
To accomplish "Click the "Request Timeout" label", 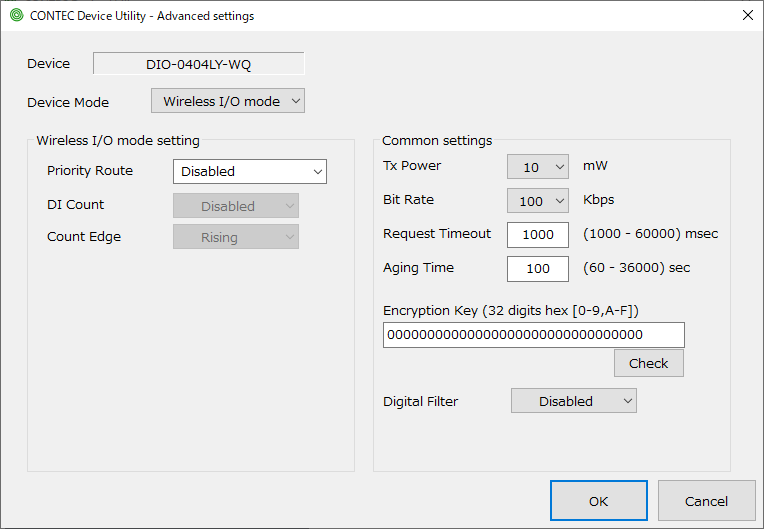I will 437,233.
